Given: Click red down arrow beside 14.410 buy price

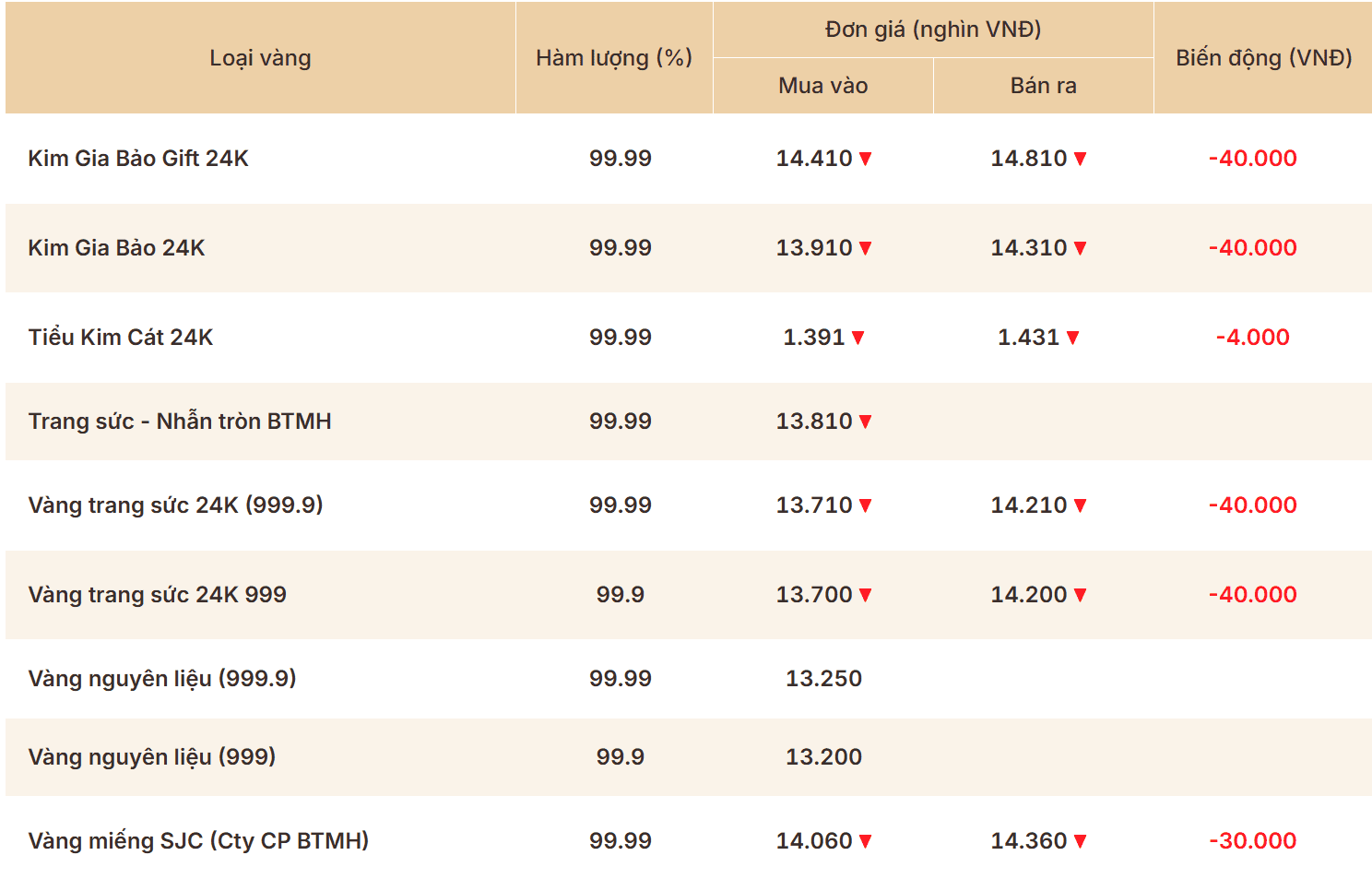Looking at the screenshot, I should (x=865, y=159).
